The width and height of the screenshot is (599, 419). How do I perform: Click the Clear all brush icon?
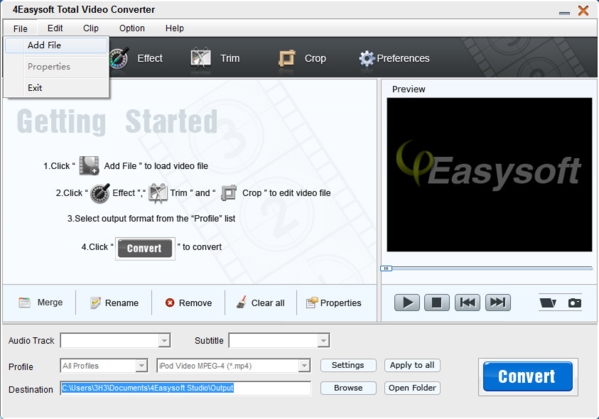click(x=241, y=302)
